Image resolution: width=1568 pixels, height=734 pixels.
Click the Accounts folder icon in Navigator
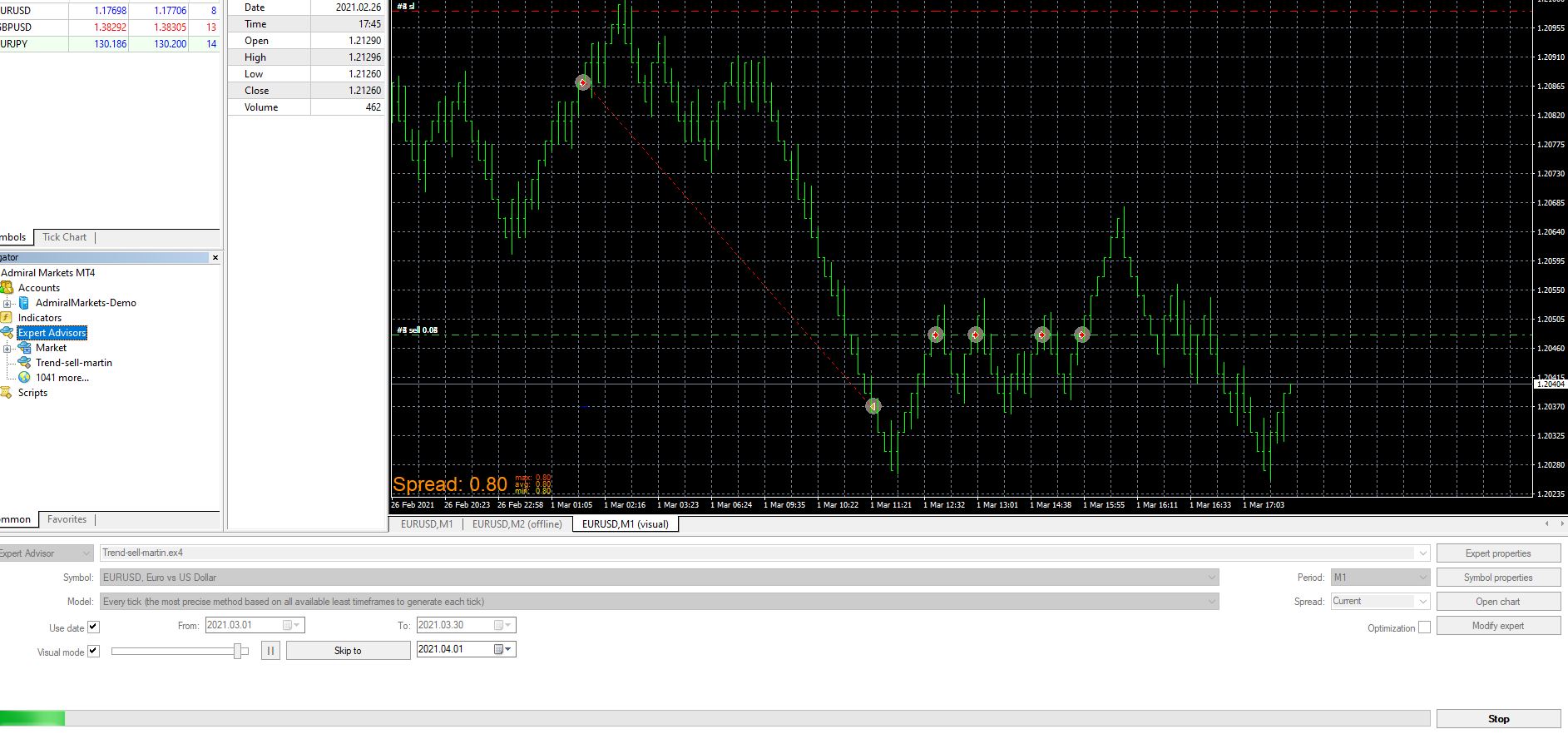click(x=7, y=288)
